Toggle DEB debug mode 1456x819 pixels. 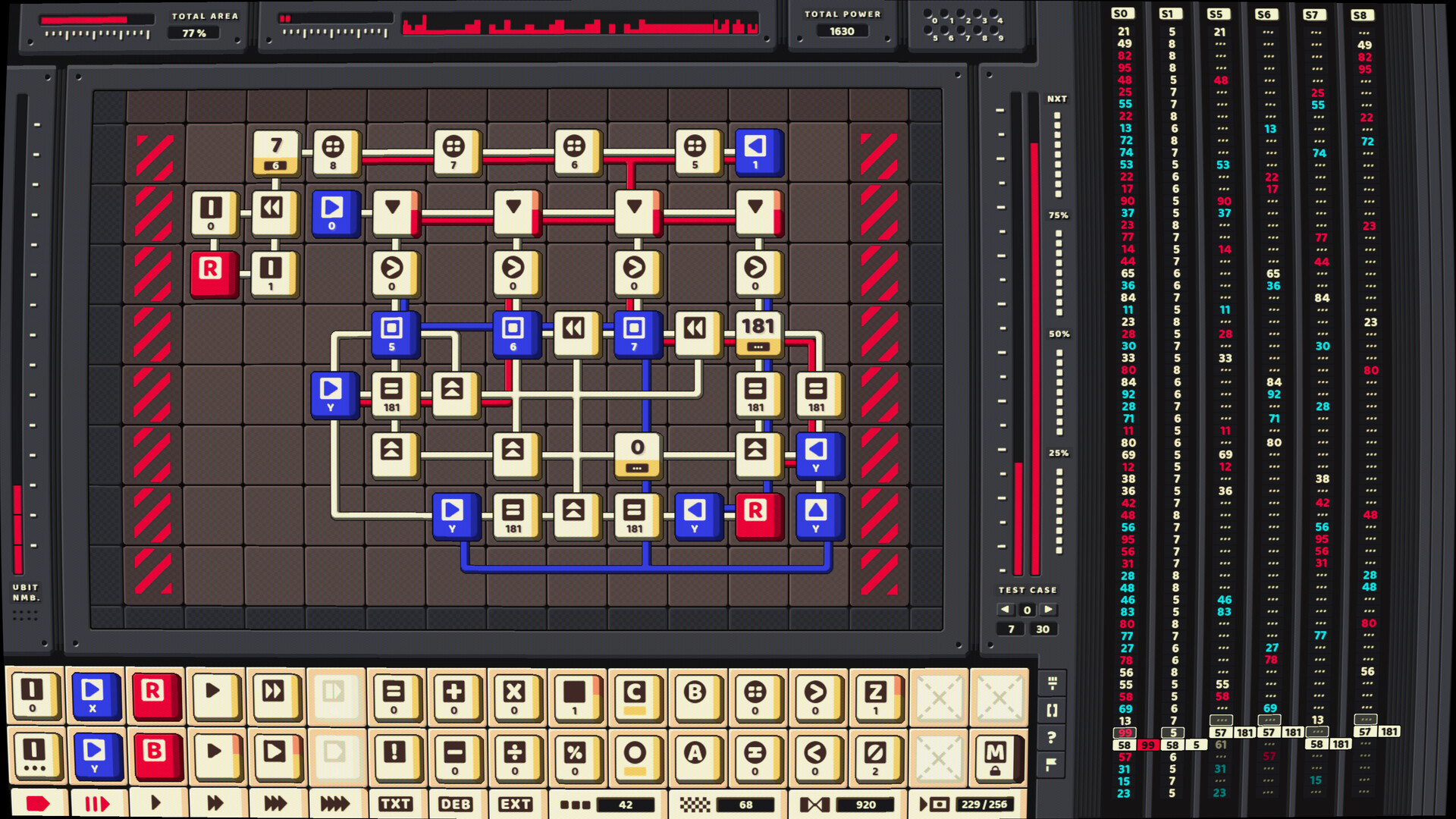(456, 804)
